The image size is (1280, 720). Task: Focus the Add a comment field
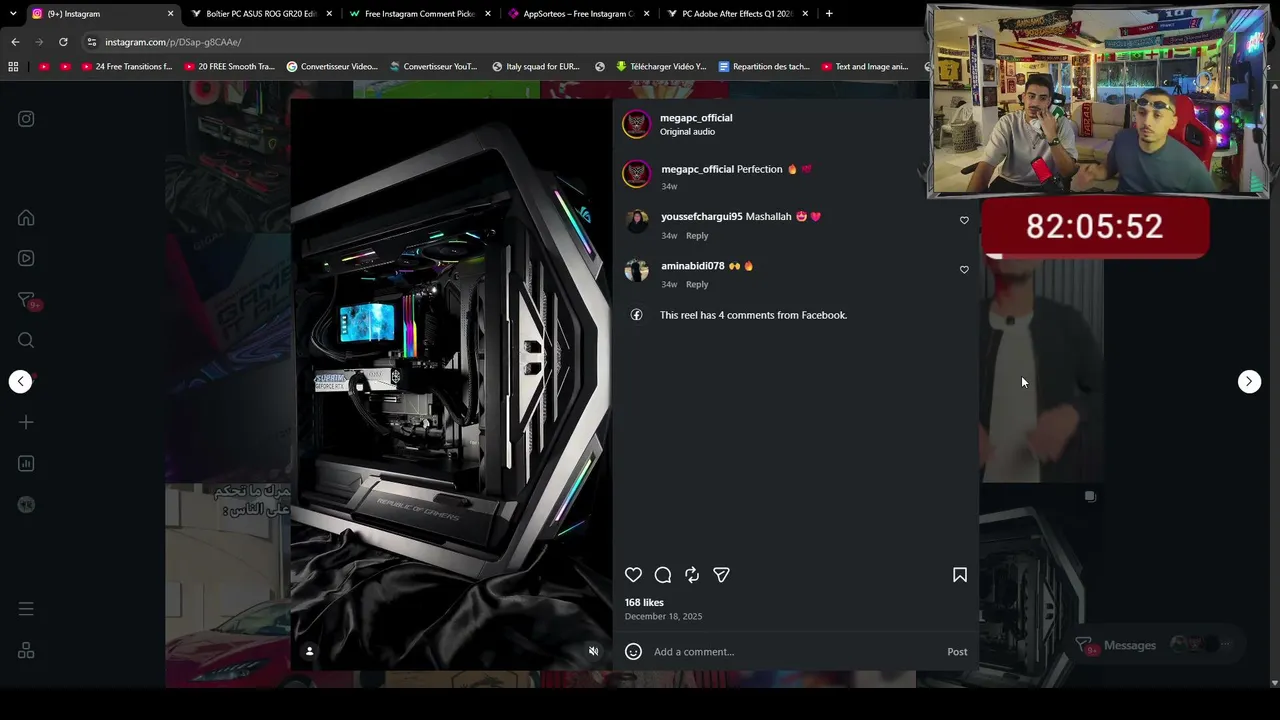click(x=795, y=652)
